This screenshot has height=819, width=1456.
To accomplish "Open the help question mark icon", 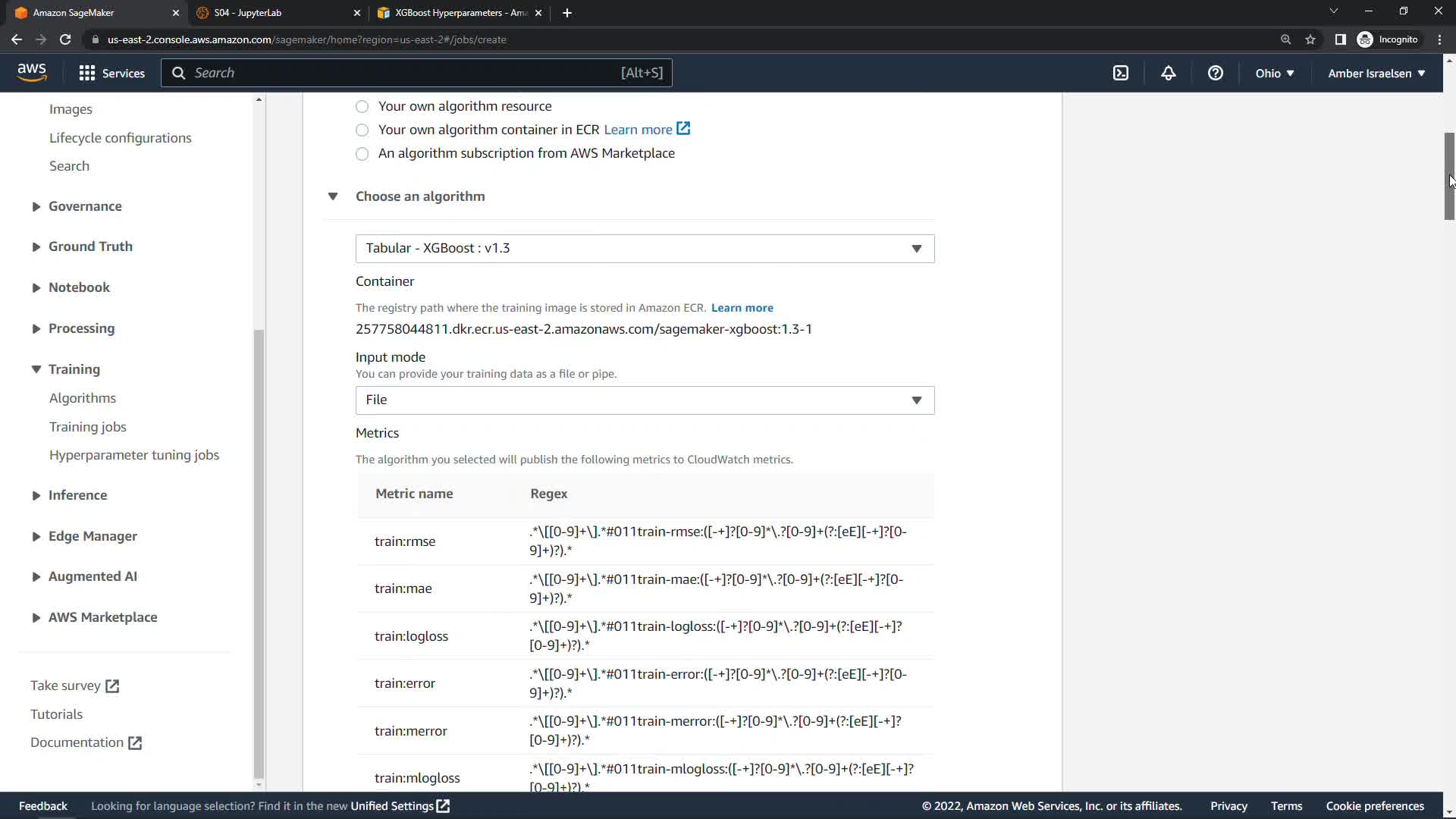I will (1215, 73).
